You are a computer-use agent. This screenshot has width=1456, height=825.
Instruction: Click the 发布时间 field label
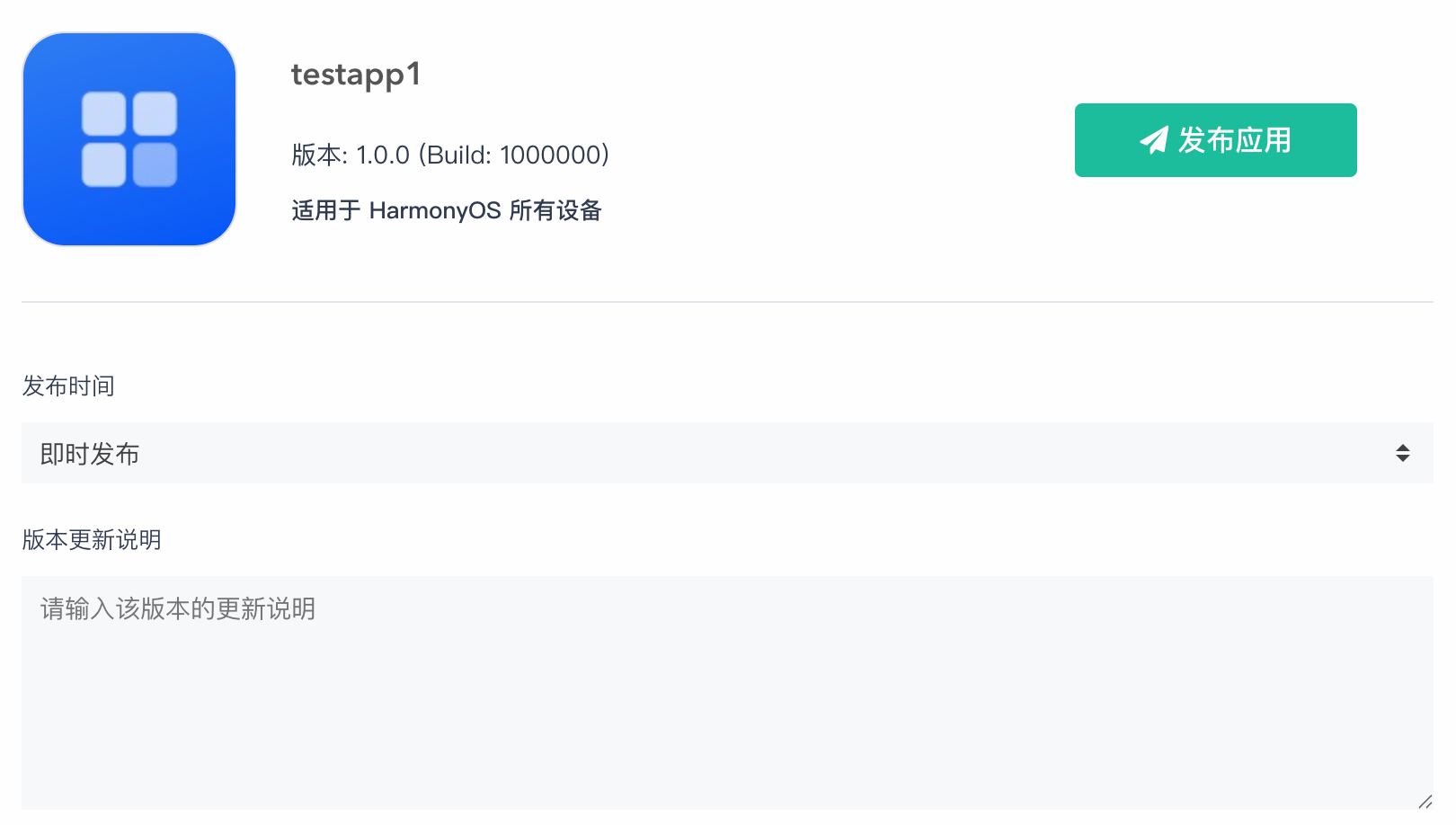(x=68, y=386)
